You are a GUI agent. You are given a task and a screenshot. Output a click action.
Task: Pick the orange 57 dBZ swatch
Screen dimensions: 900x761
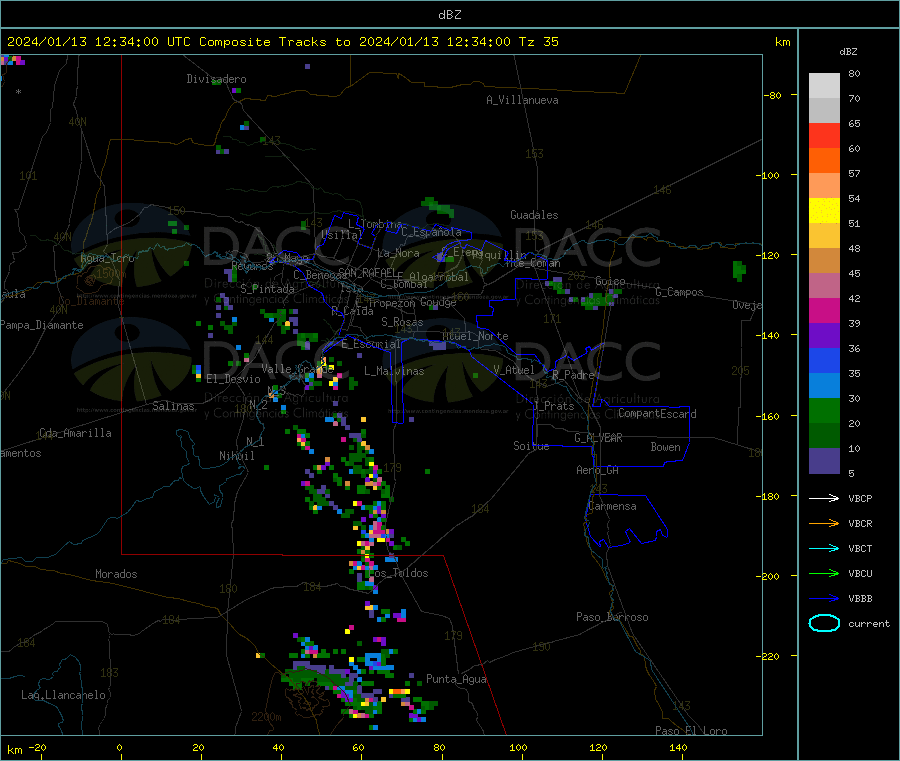[x=824, y=161]
